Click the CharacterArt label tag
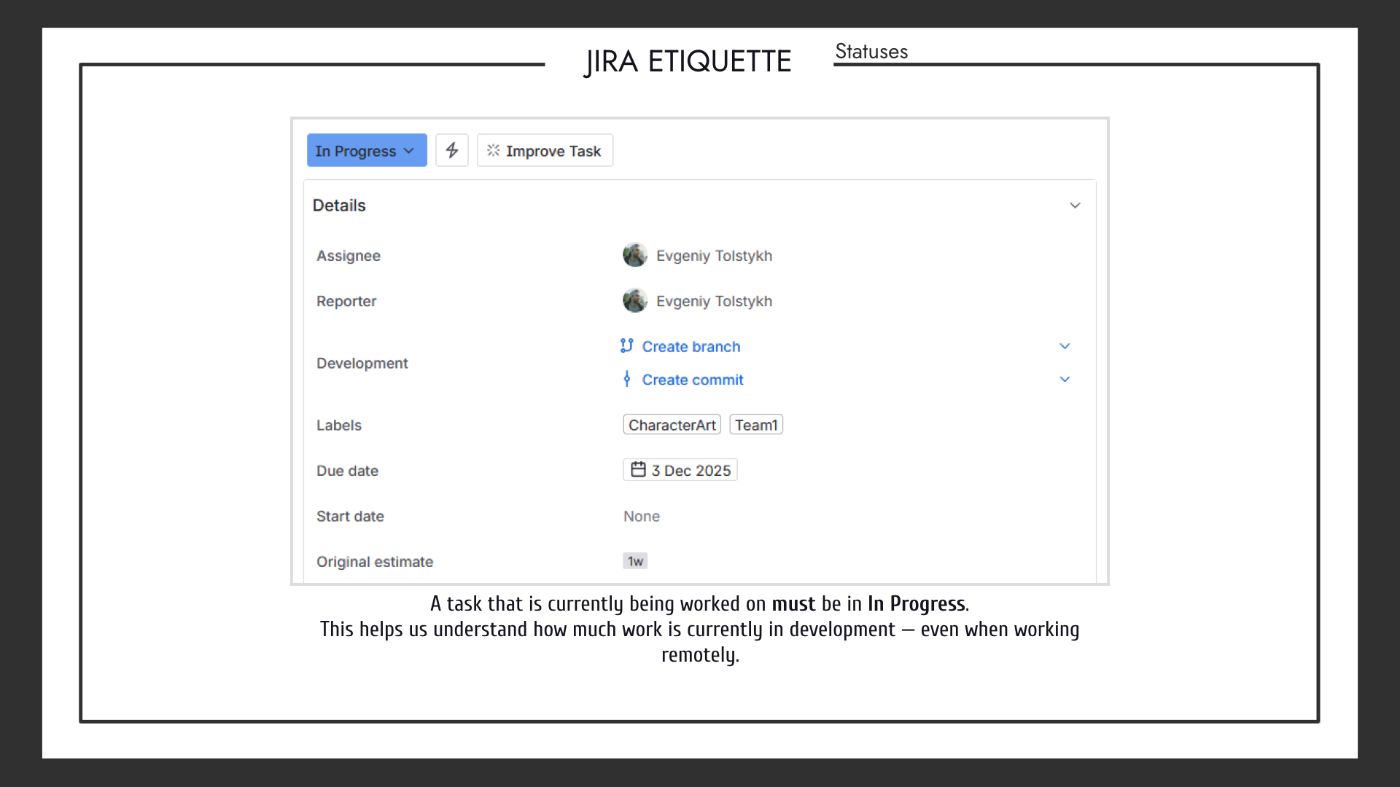The image size is (1400, 787). (672, 425)
